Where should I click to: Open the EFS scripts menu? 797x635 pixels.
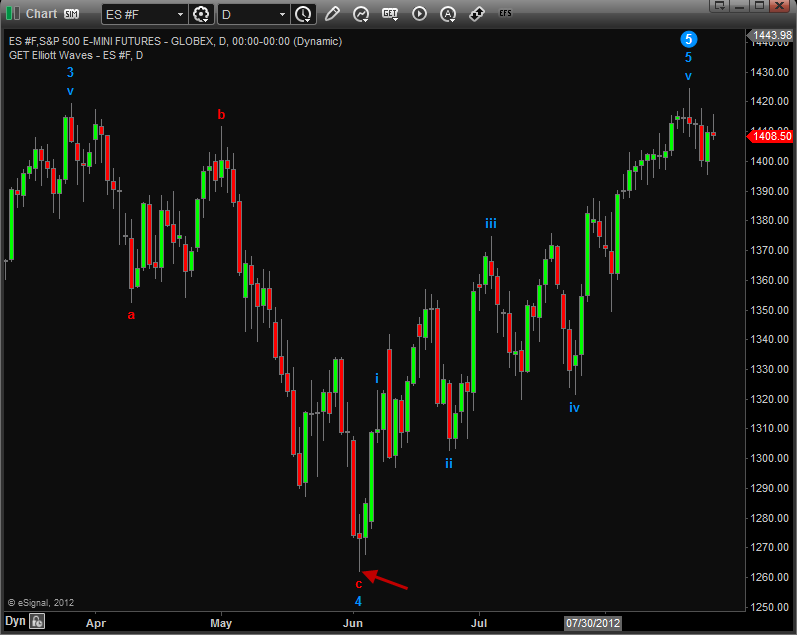[505, 14]
